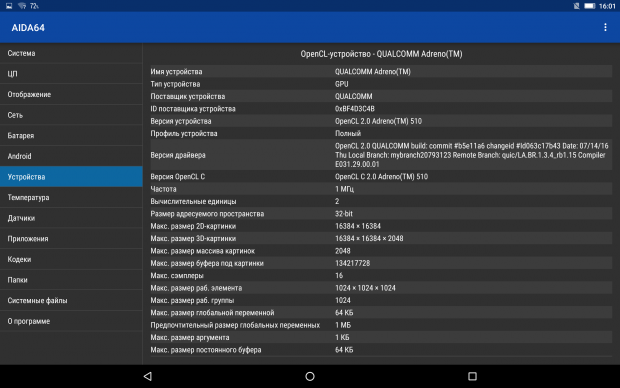
Task: Tap the Версия драйвера row
Action: 381,155
